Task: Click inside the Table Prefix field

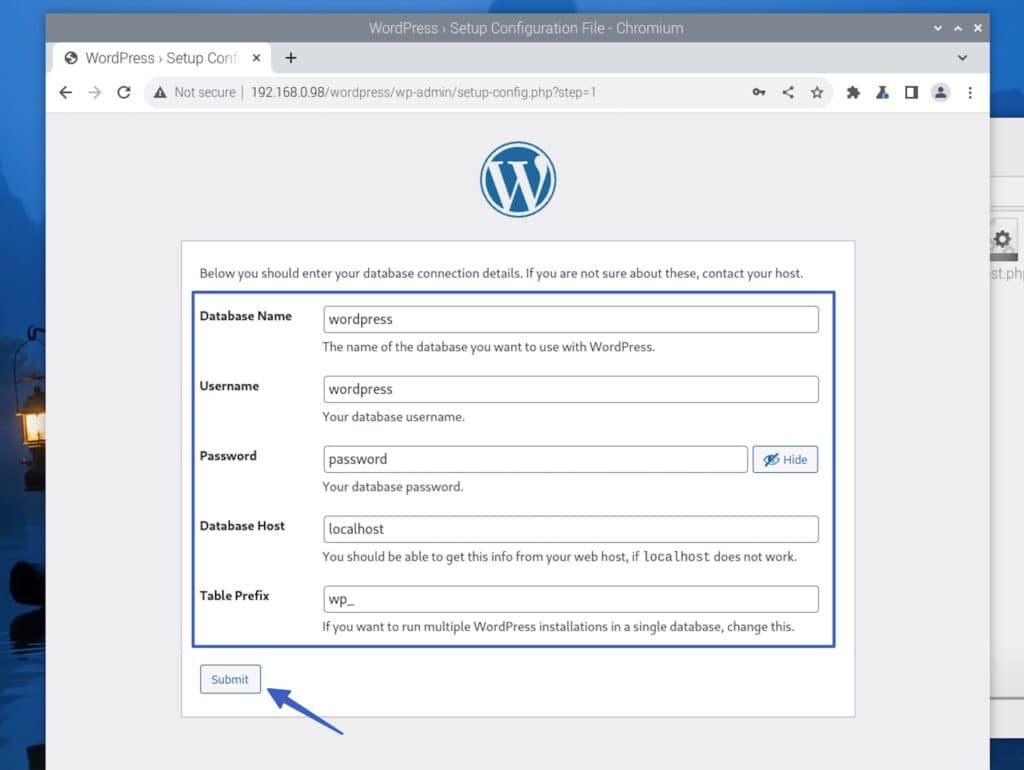Action: point(570,599)
